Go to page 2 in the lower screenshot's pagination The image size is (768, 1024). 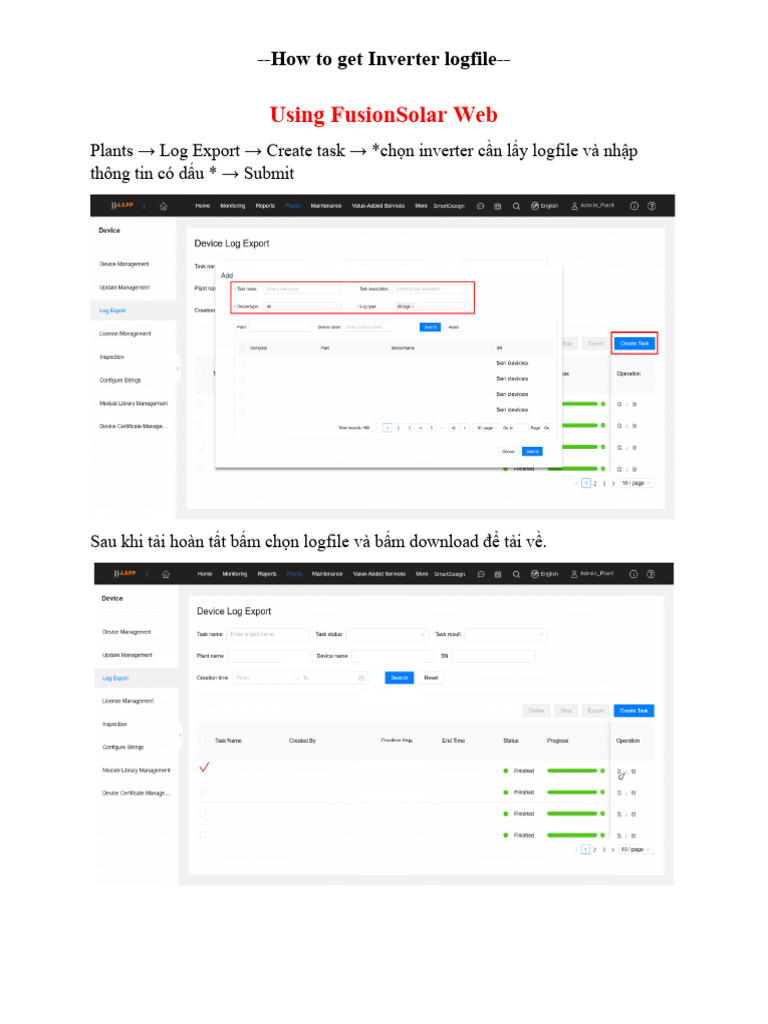point(594,850)
